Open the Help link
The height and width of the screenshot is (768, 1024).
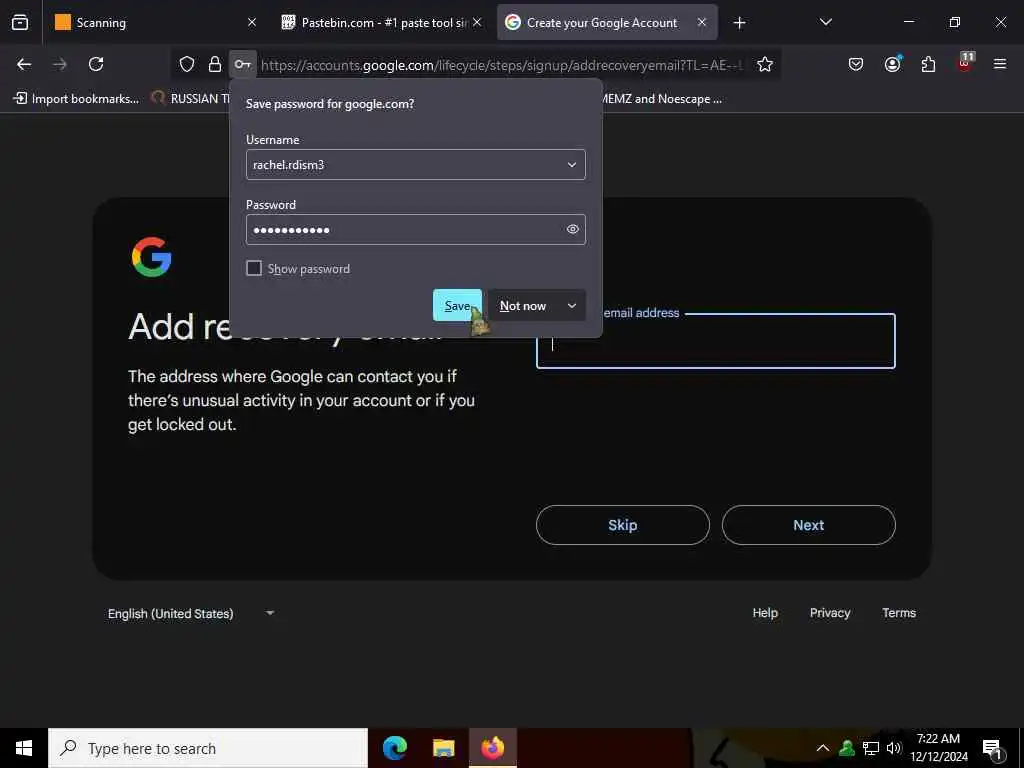pyautogui.click(x=765, y=613)
